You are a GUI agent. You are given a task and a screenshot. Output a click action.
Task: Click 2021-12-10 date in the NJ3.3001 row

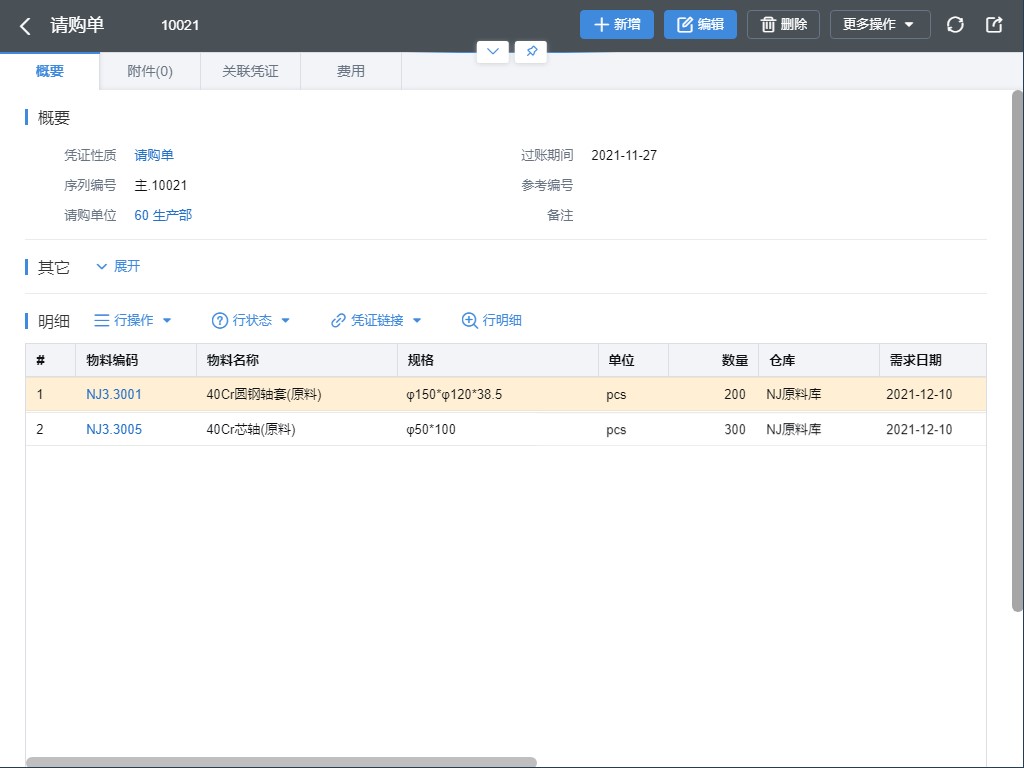pos(919,394)
